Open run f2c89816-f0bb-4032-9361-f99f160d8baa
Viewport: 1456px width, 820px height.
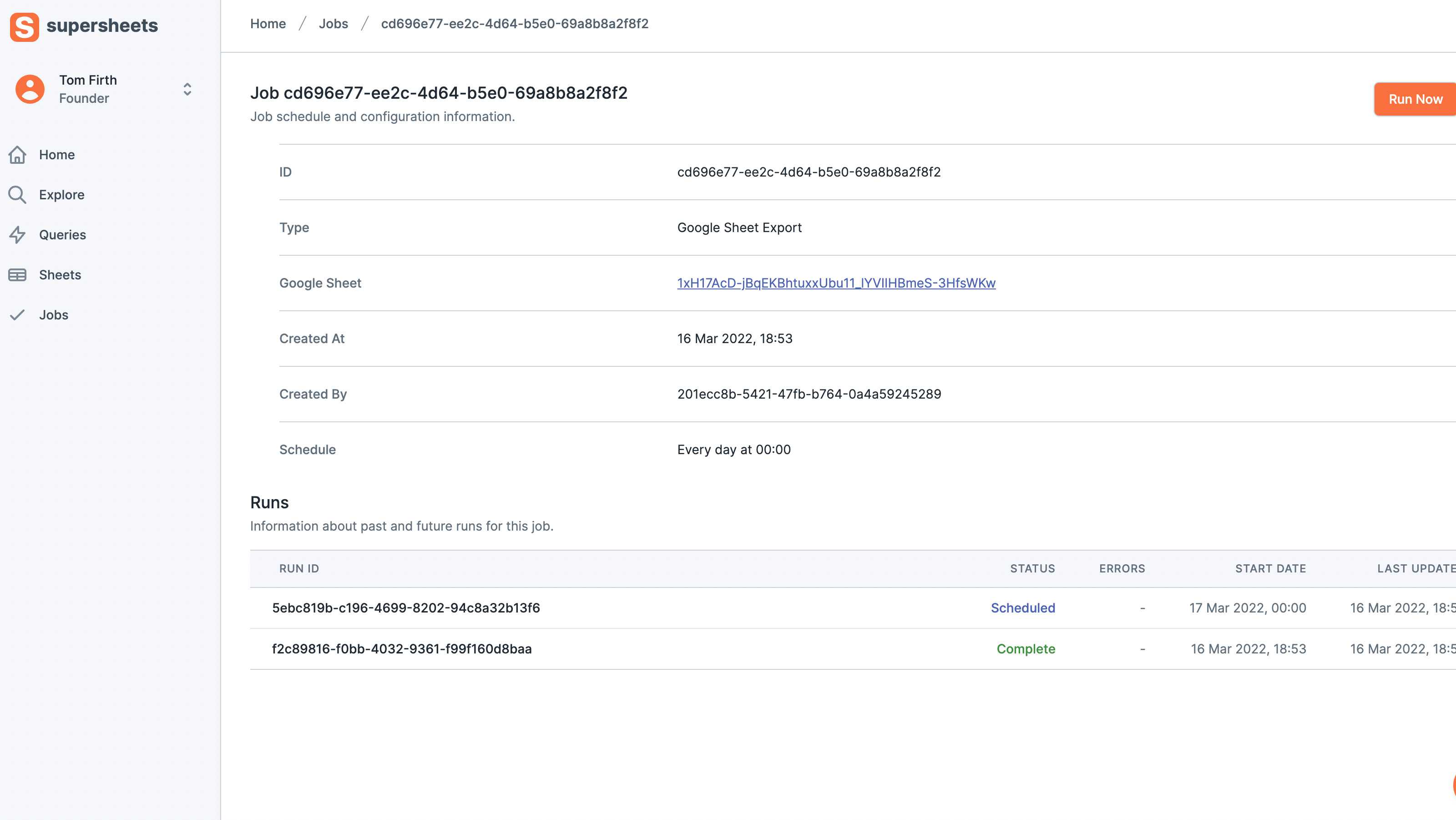point(402,649)
